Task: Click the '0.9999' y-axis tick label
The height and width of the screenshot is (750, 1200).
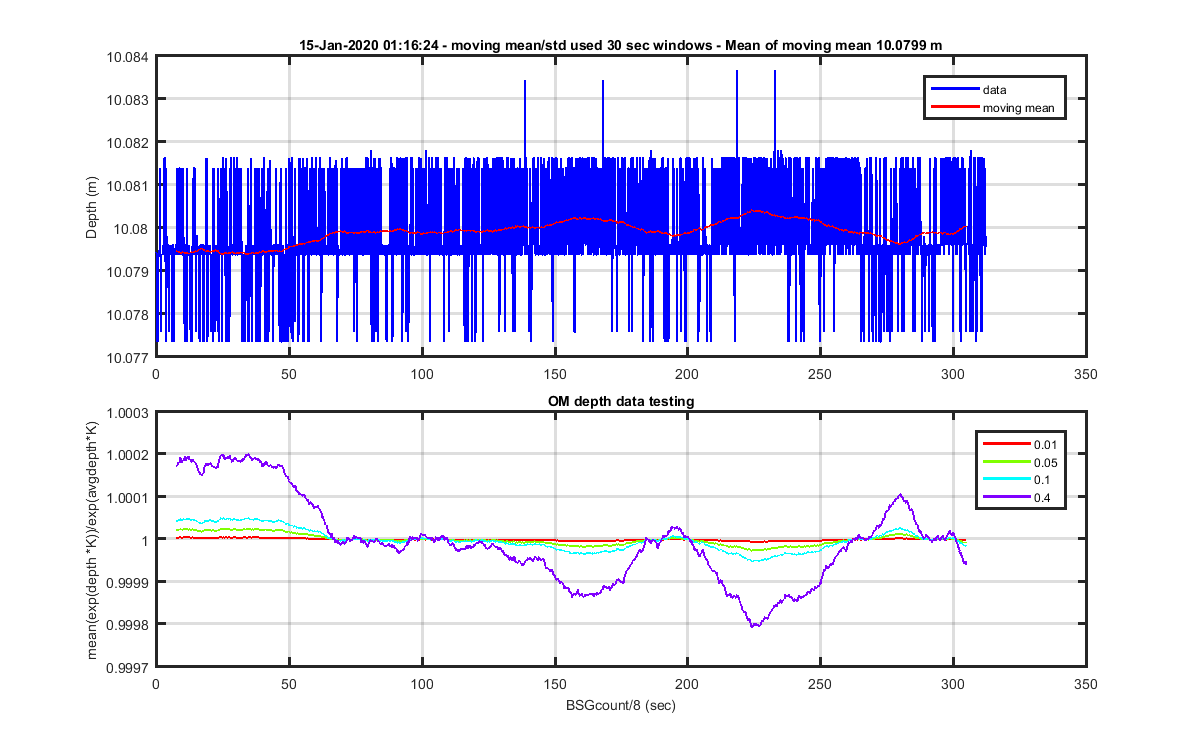Action: click(127, 582)
